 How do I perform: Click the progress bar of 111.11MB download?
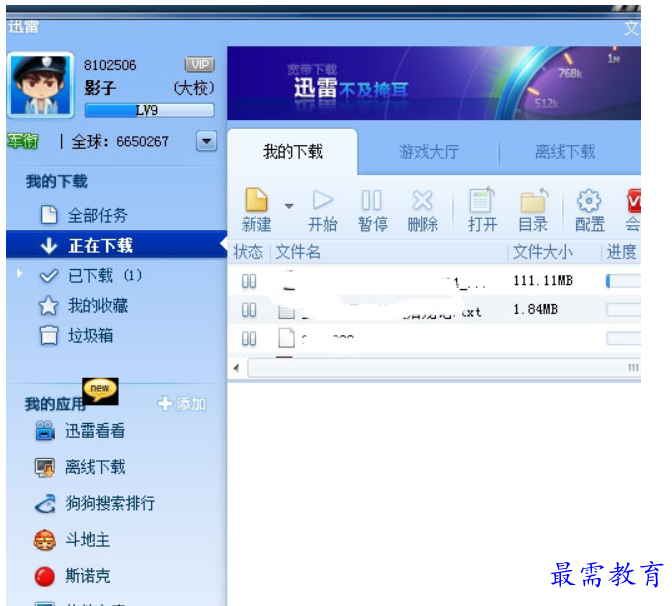pos(623,281)
